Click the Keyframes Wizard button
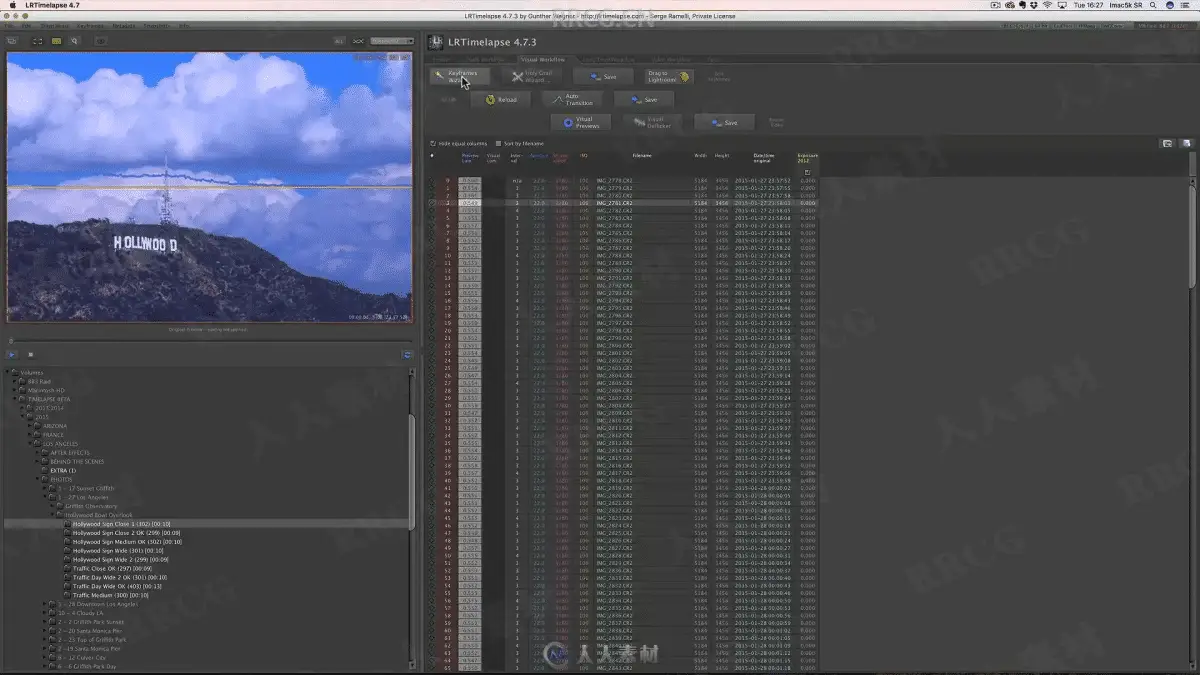The image size is (1200, 675). pyautogui.click(x=461, y=76)
